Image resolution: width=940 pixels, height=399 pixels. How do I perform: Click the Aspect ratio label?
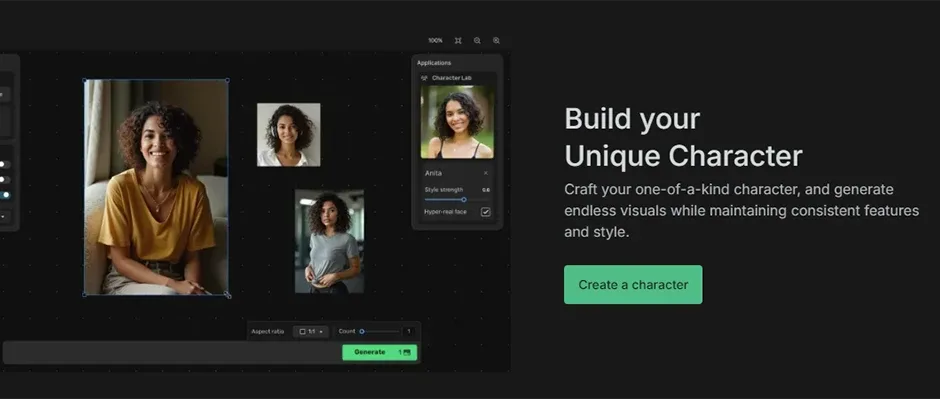click(x=267, y=331)
